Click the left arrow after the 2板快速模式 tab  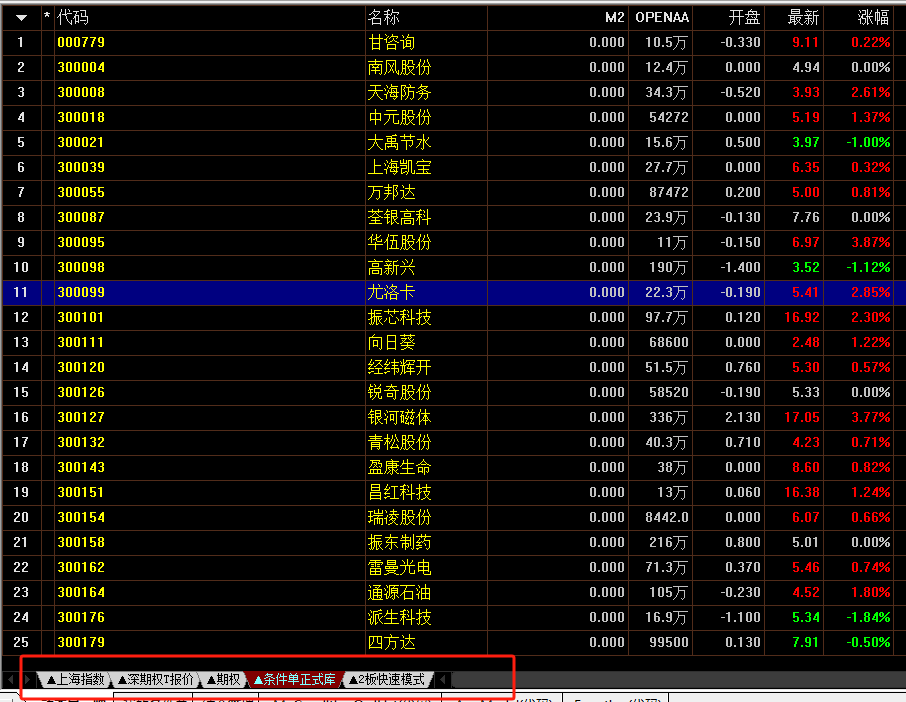(443, 679)
